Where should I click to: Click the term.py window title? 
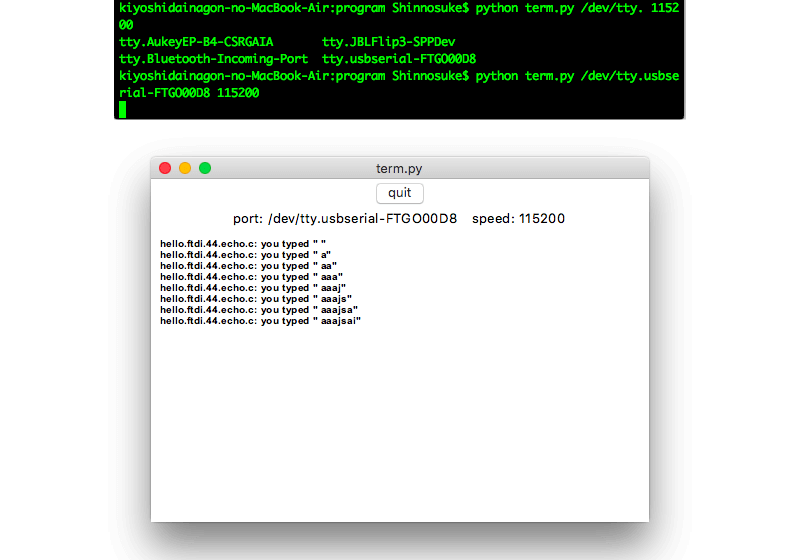point(399,169)
